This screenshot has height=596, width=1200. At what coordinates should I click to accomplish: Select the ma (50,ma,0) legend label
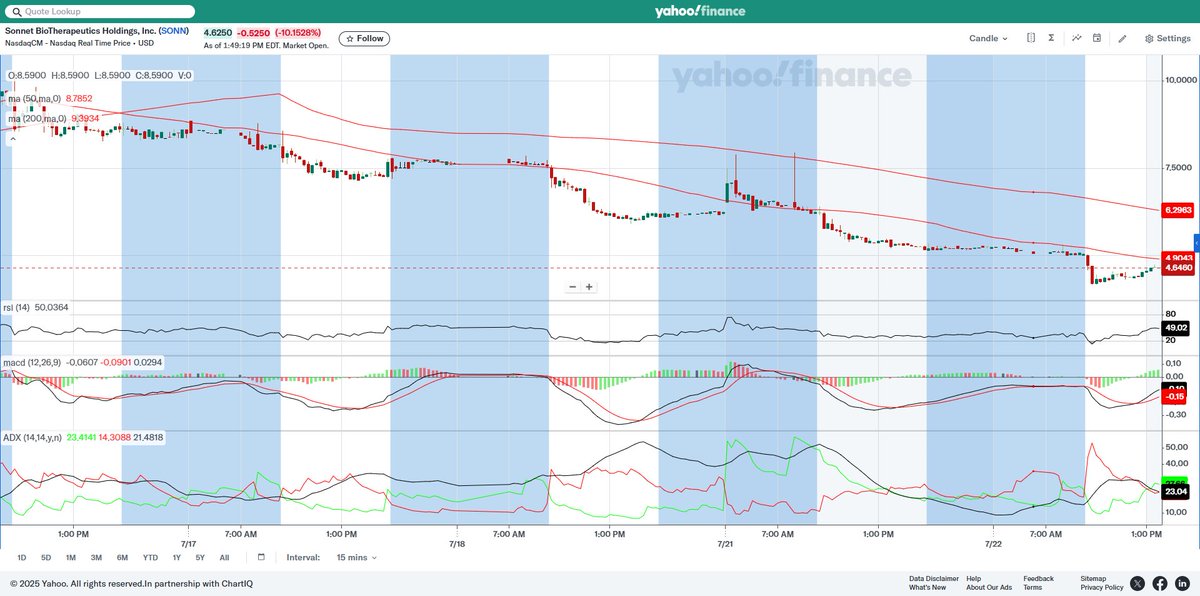coord(34,98)
